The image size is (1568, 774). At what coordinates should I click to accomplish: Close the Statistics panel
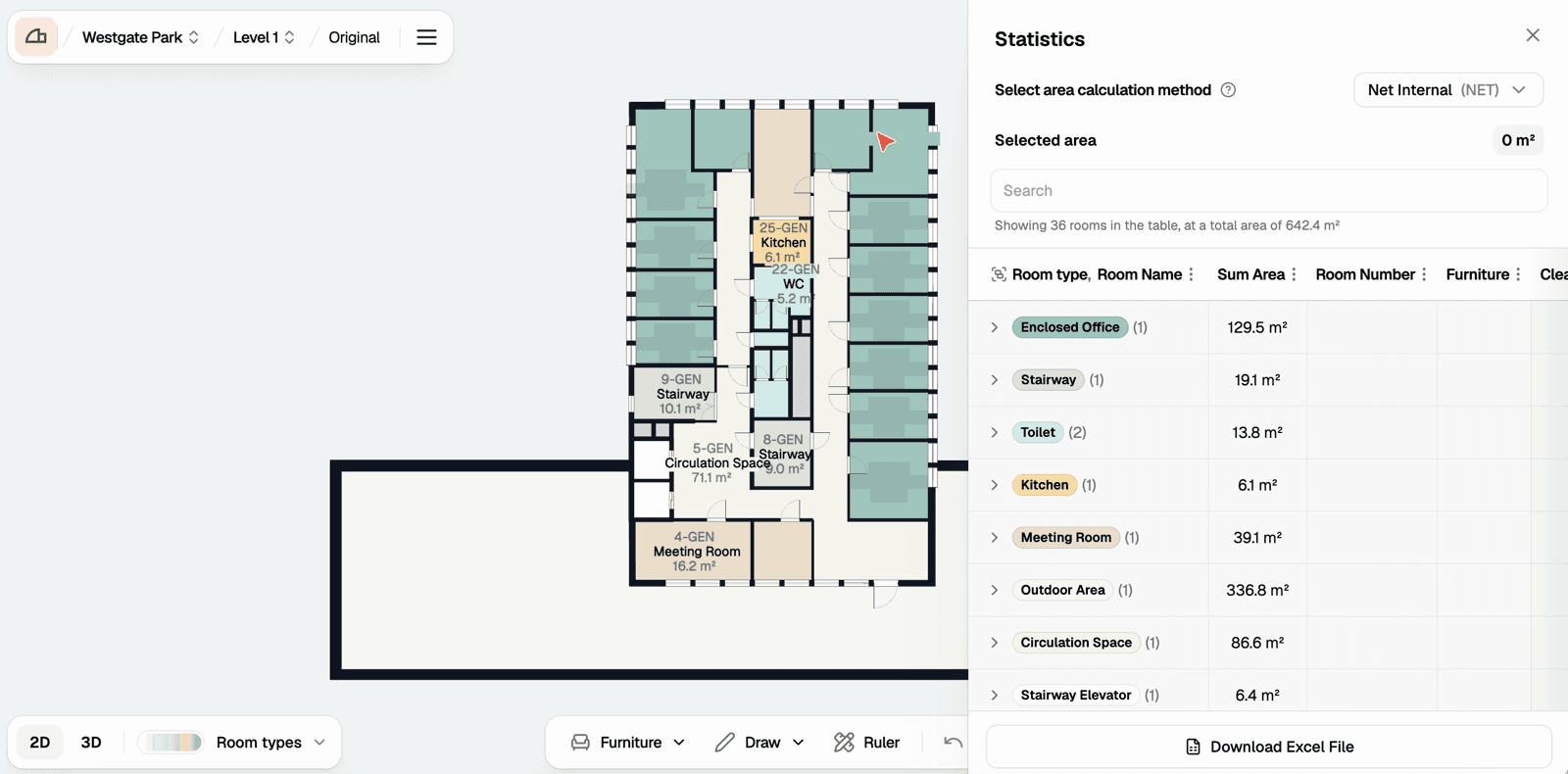pos(1533,35)
